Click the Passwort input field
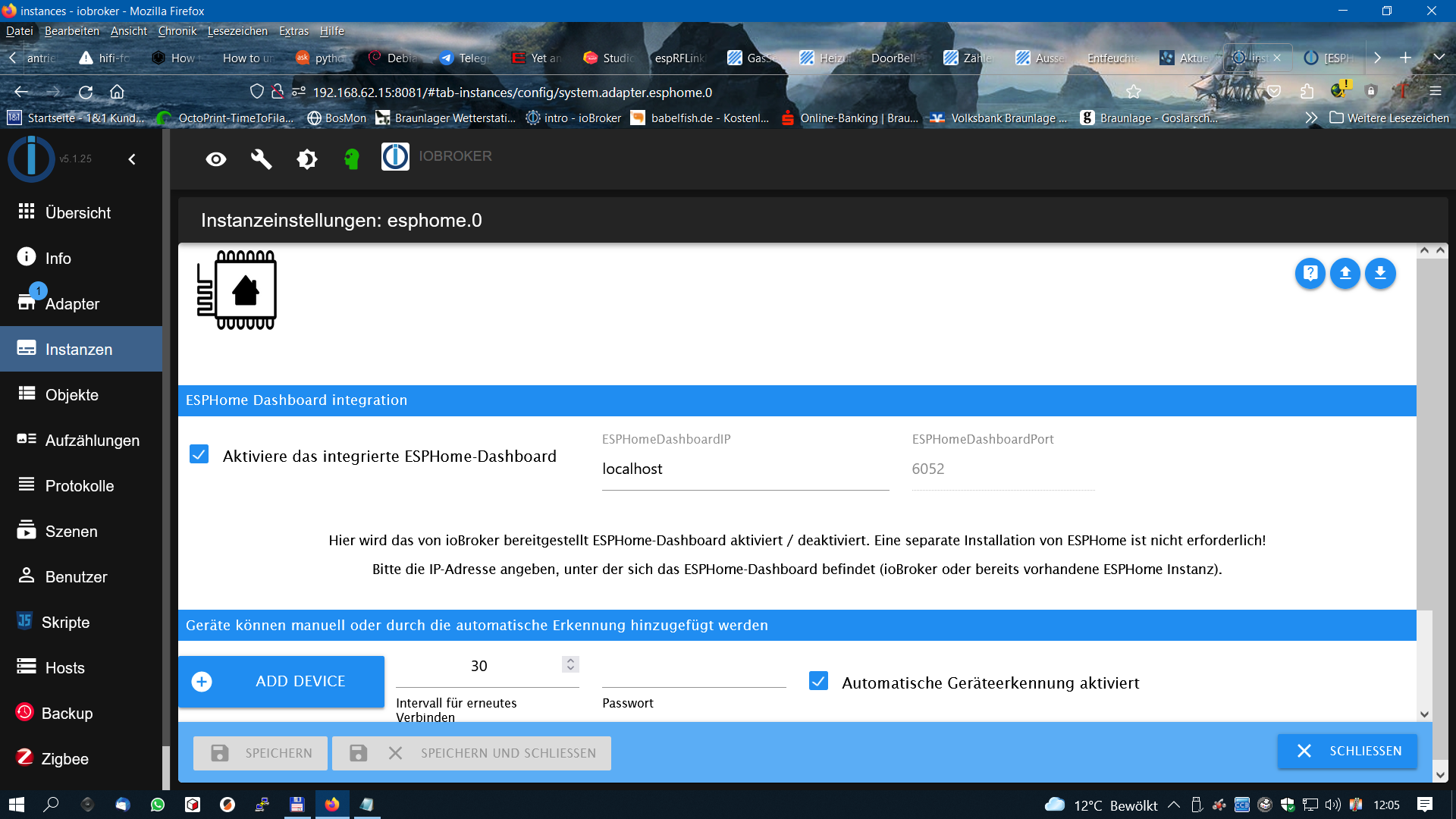This screenshot has width=1456, height=819. pyautogui.click(x=694, y=672)
